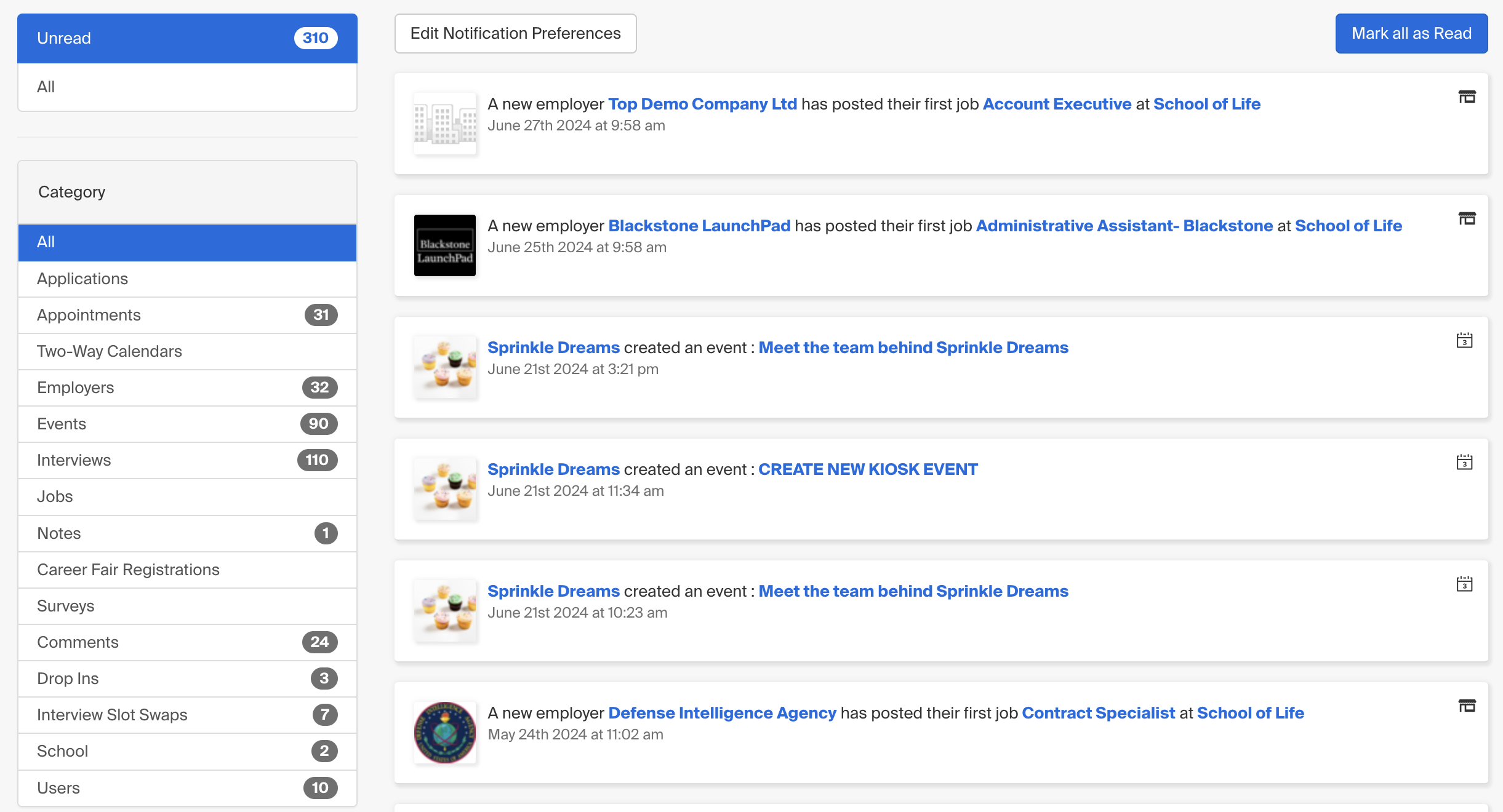Image resolution: width=1503 pixels, height=812 pixels.
Task: Open the Sprinkle Dreams logo on the 10:23 am notification
Action: click(445, 611)
